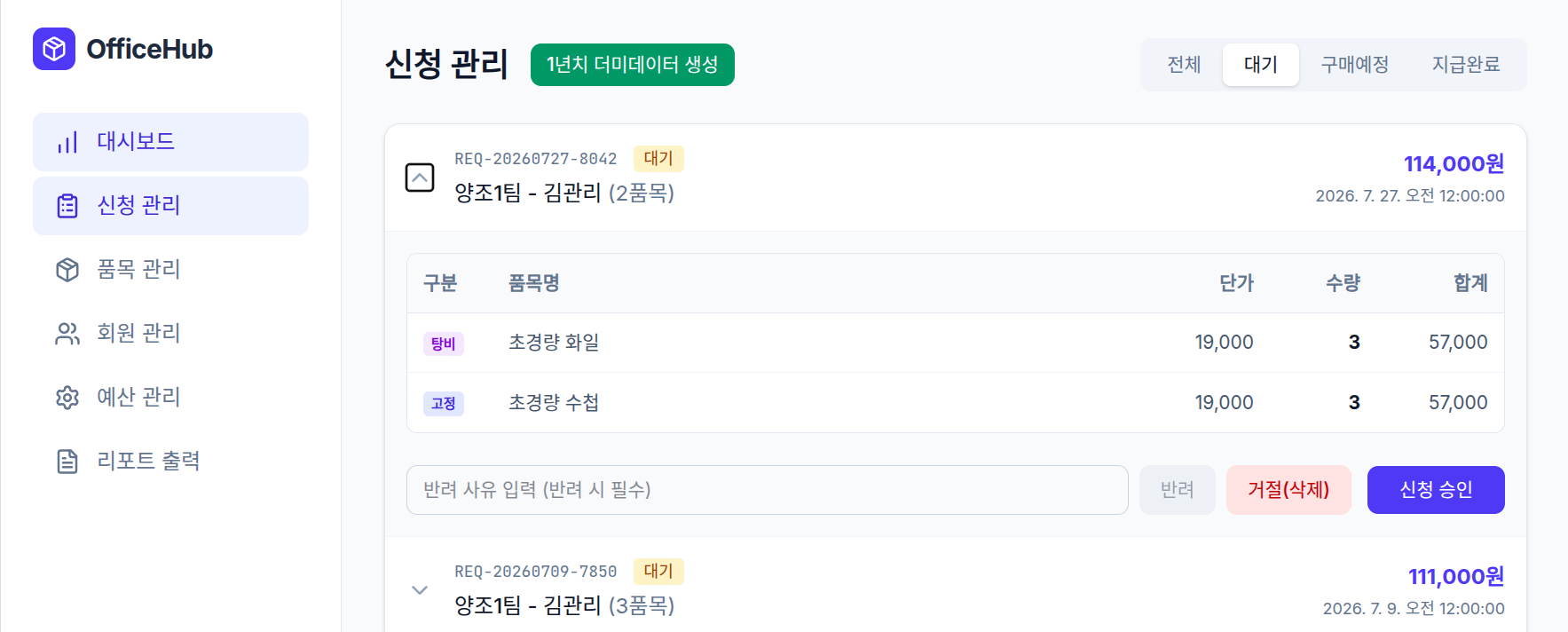Approve the request with 신청 승인

click(x=1436, y=490)
